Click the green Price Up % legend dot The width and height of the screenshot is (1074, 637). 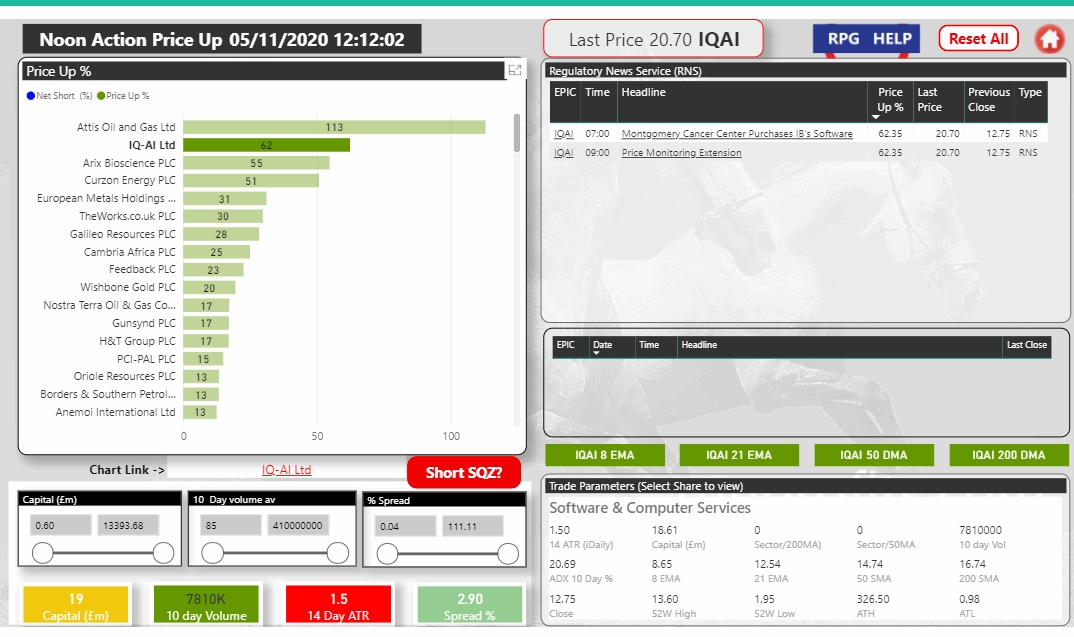click(x=101, y=96)
